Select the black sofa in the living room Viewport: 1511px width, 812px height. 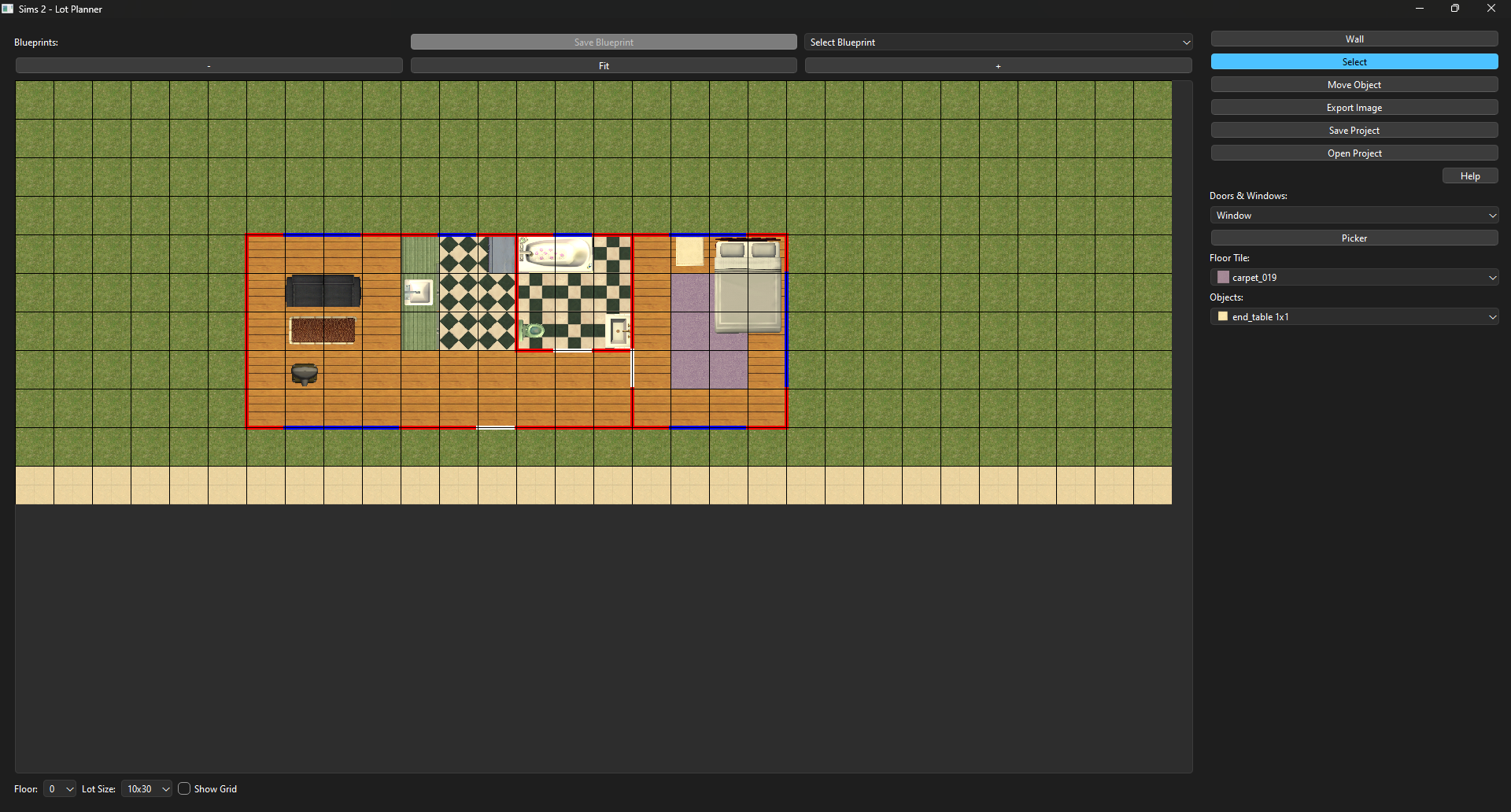pos(323,291)
